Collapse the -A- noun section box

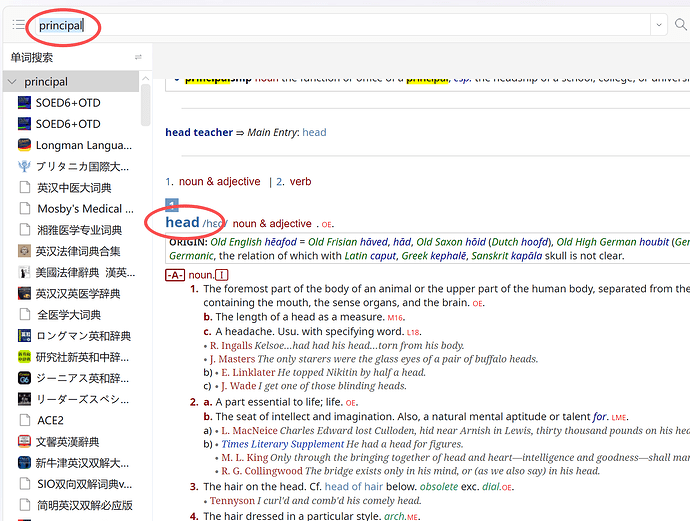175,275
